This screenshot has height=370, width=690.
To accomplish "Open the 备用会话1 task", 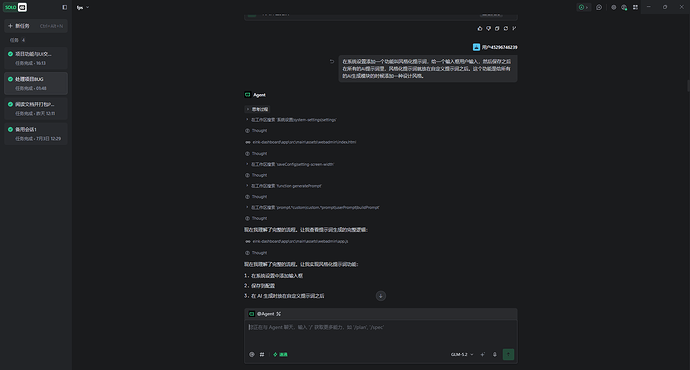I will point(36,133).
